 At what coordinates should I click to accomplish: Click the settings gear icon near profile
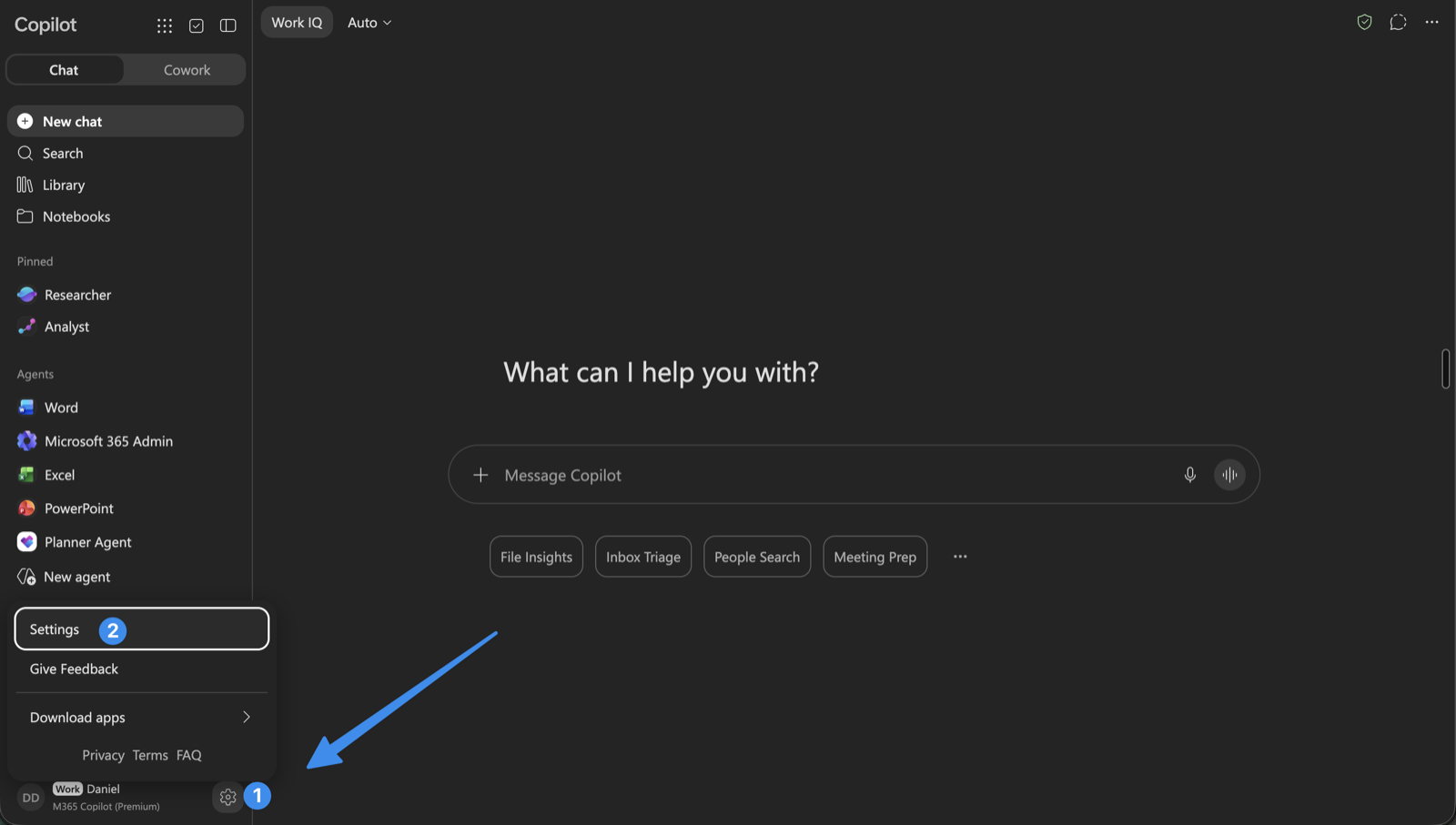pyautogui.click(x=227, y=798)
